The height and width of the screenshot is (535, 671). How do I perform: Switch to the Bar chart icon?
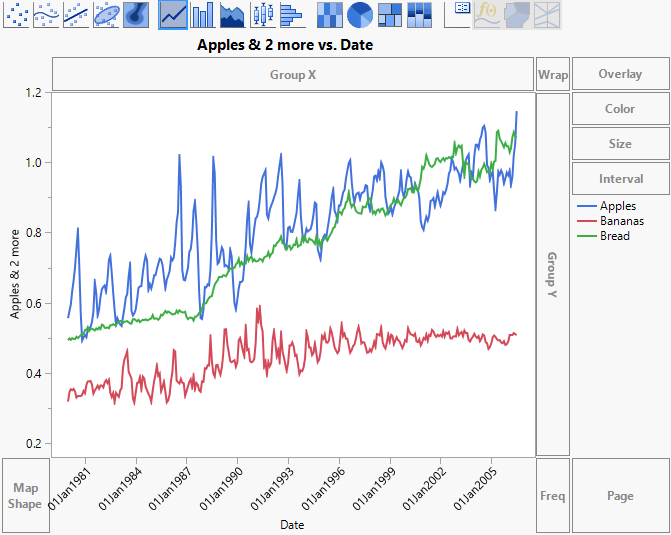203,14
